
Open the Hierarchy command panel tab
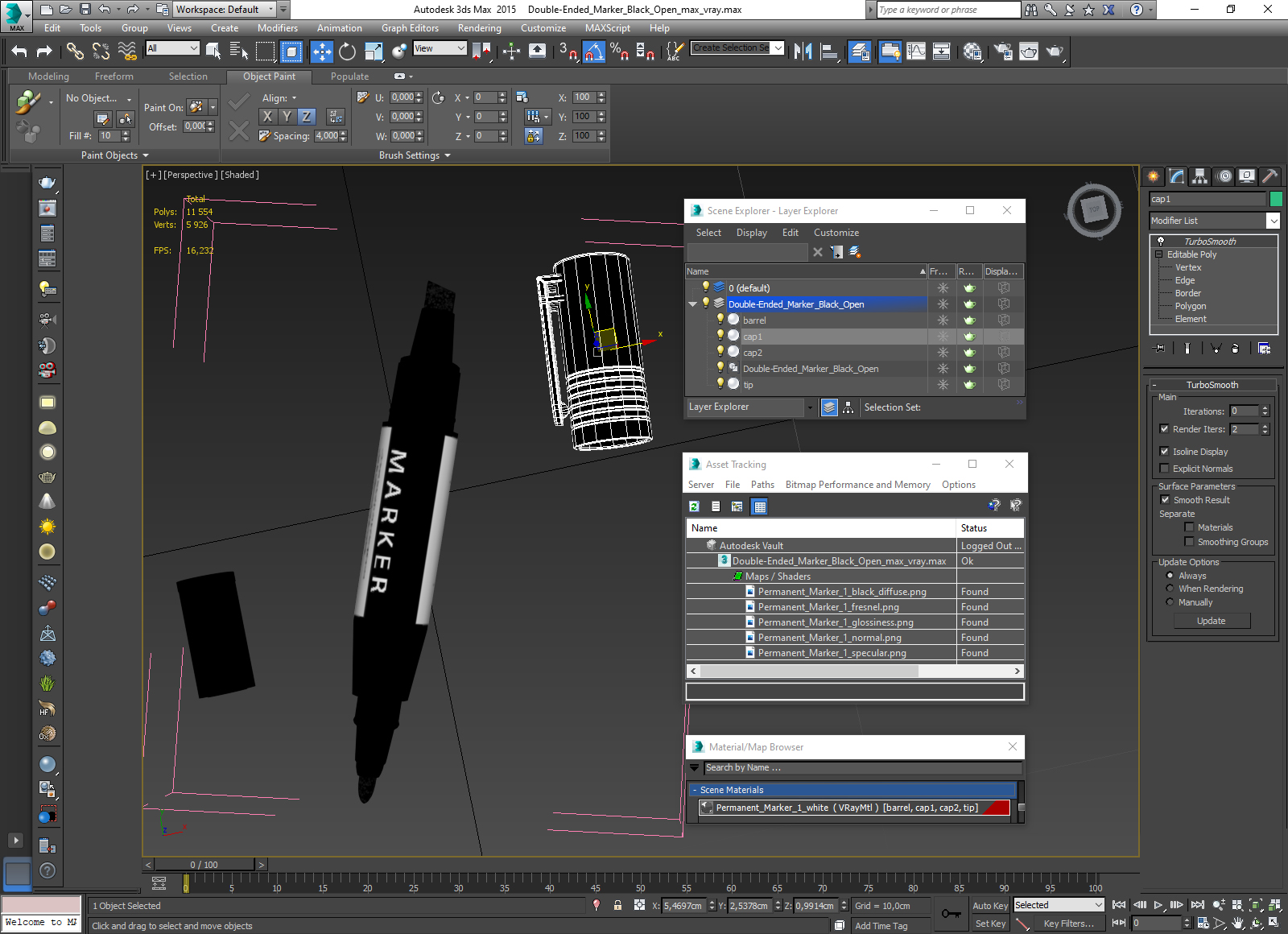click(1200, 176)
